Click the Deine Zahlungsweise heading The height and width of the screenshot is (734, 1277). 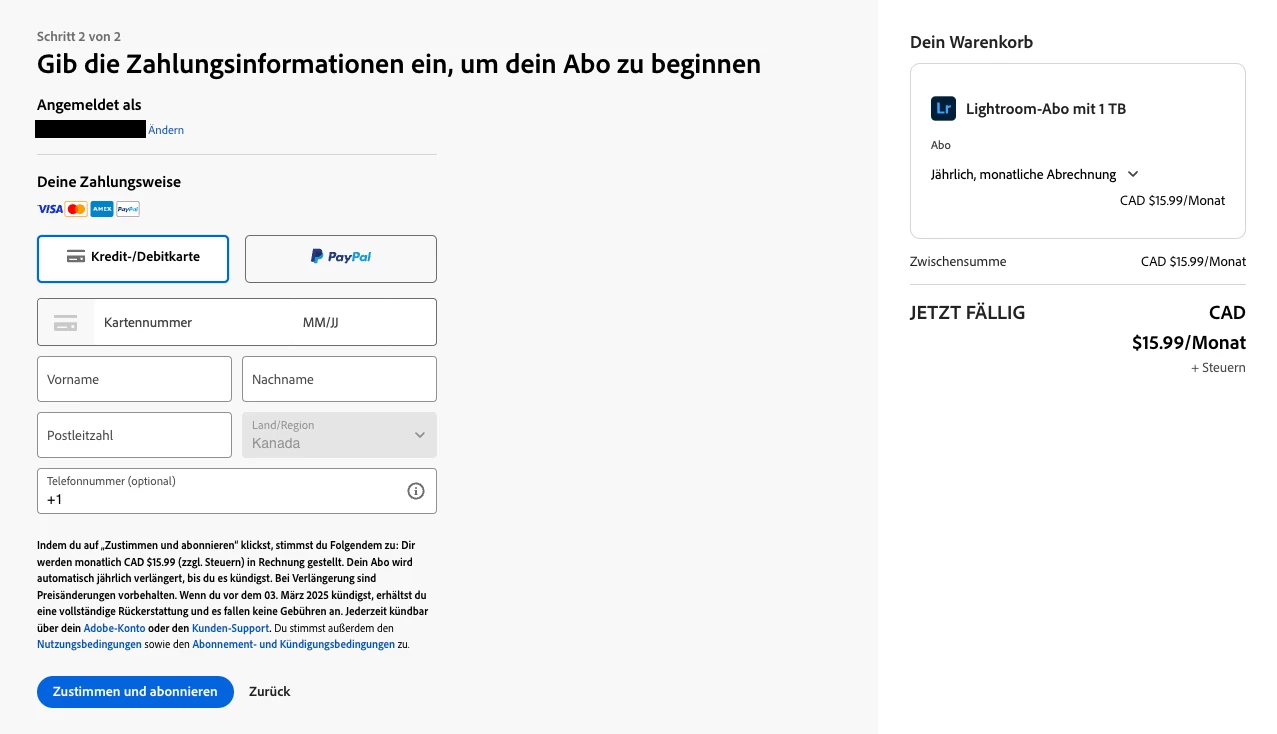click(x=109, y=182)
